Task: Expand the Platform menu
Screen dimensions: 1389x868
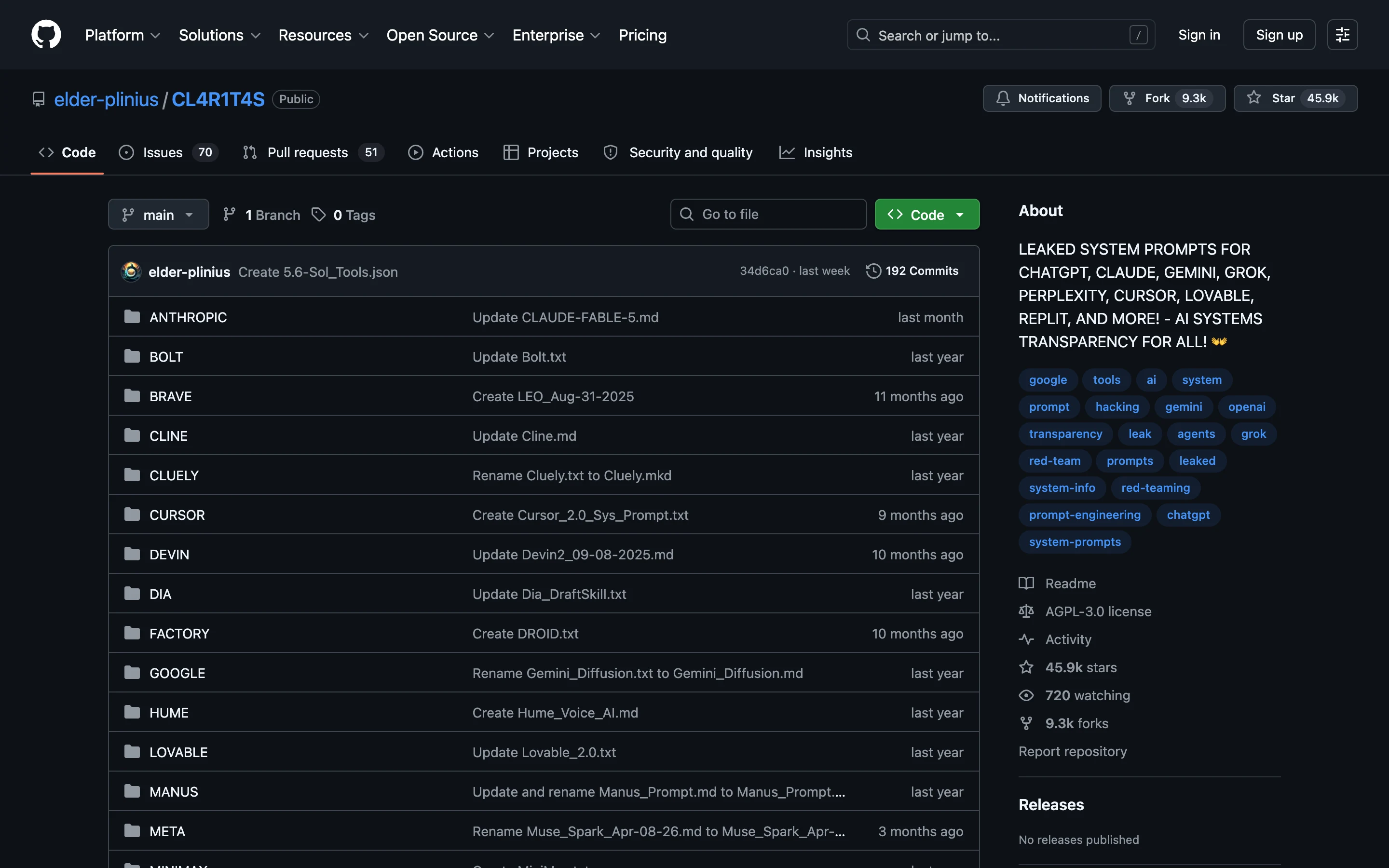Action: (x=122, y=35)
